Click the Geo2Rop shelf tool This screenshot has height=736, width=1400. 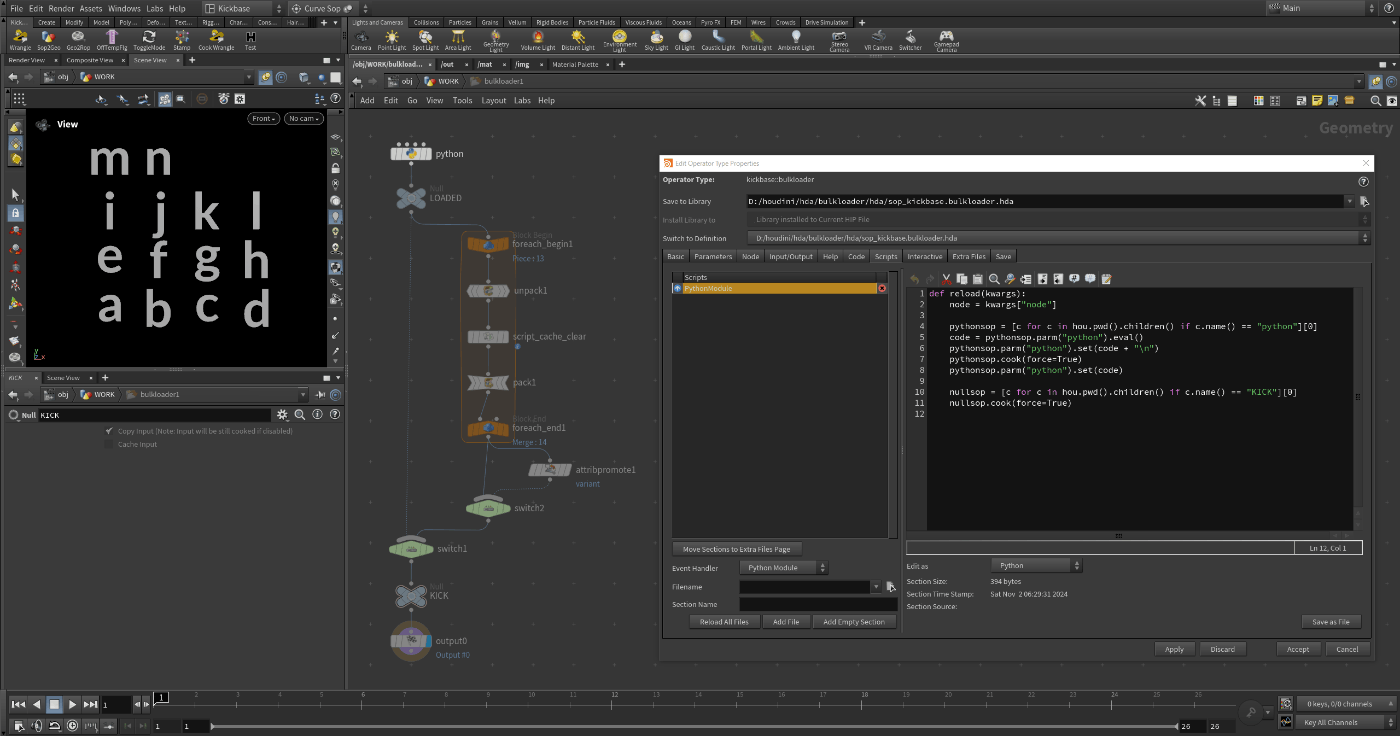pos(79,40)
